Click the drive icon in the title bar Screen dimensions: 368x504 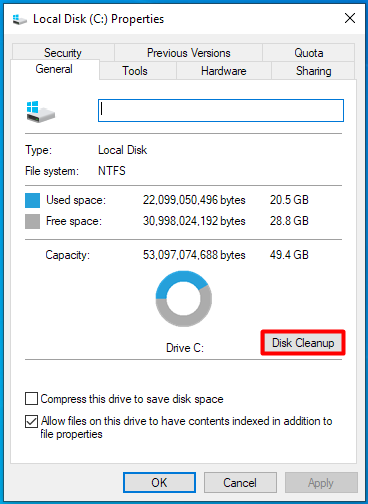pyautogui.click(x=19, y=19)
